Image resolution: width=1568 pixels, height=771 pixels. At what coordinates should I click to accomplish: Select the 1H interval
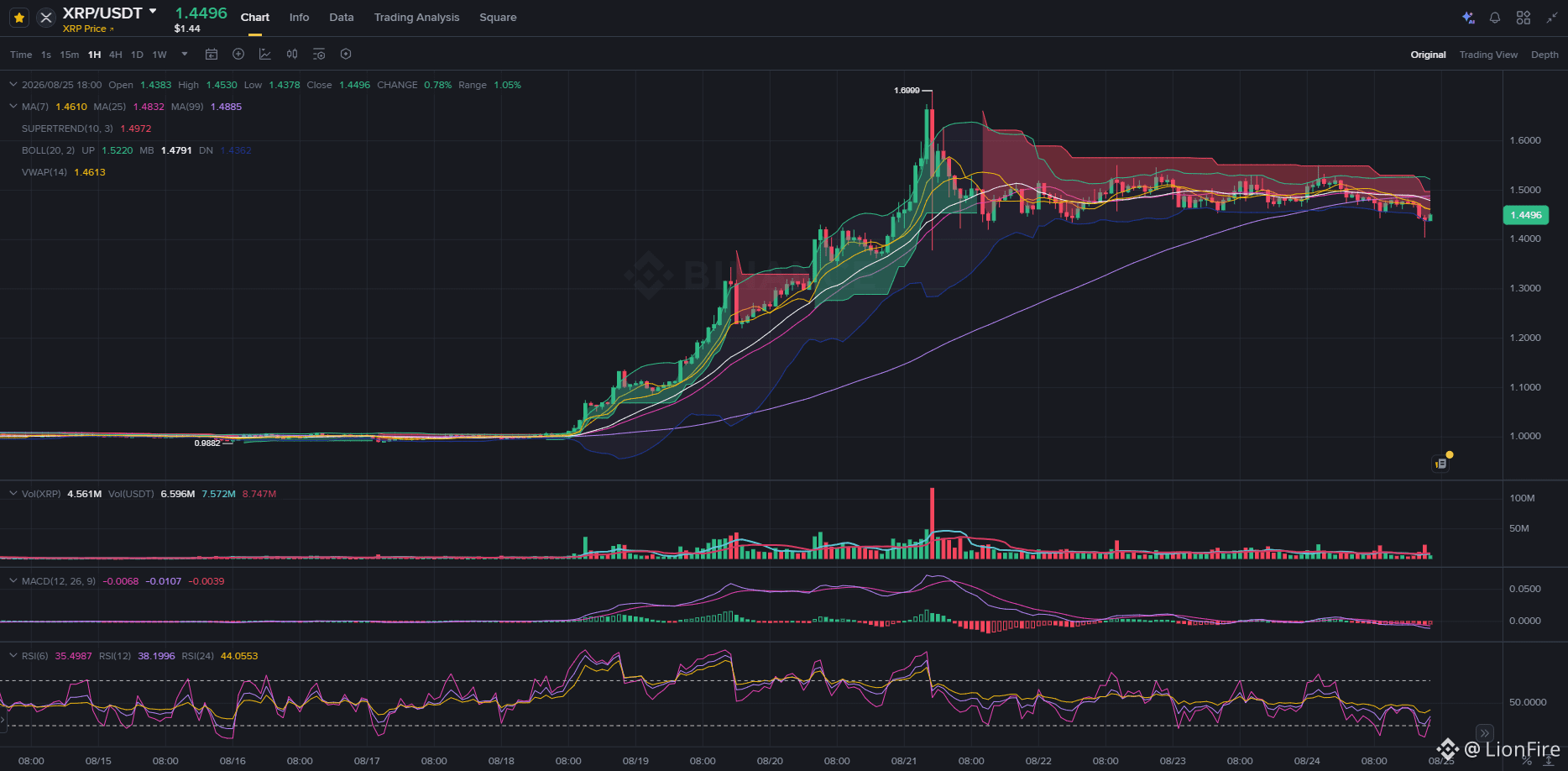click(x=95, y=55)
